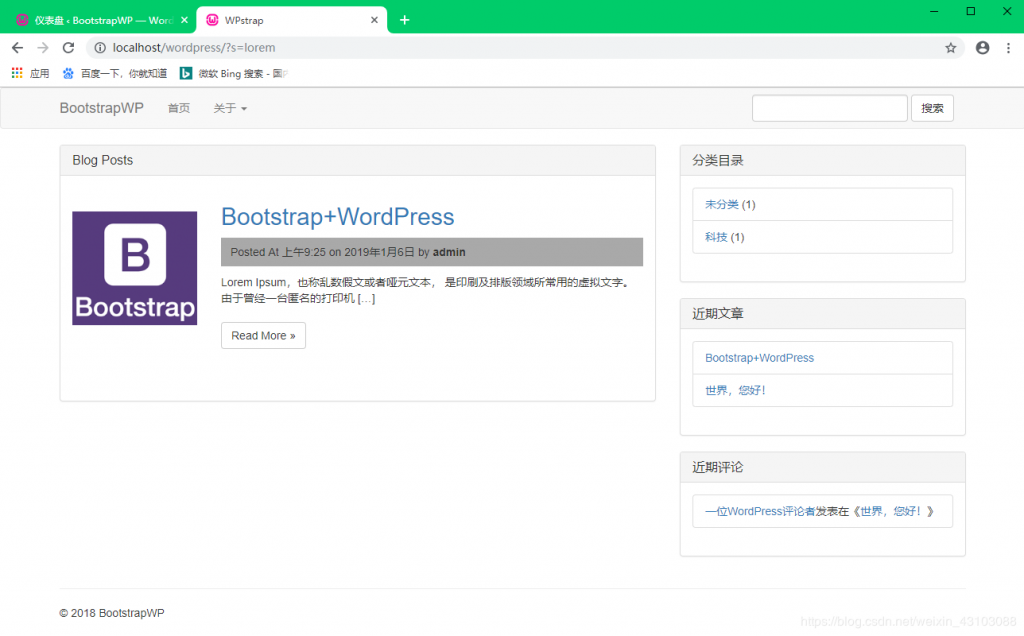Screen dimensions: 1024x636
Task: Open the Apps grid in bookmarks bar
Action: click(30, 73)
